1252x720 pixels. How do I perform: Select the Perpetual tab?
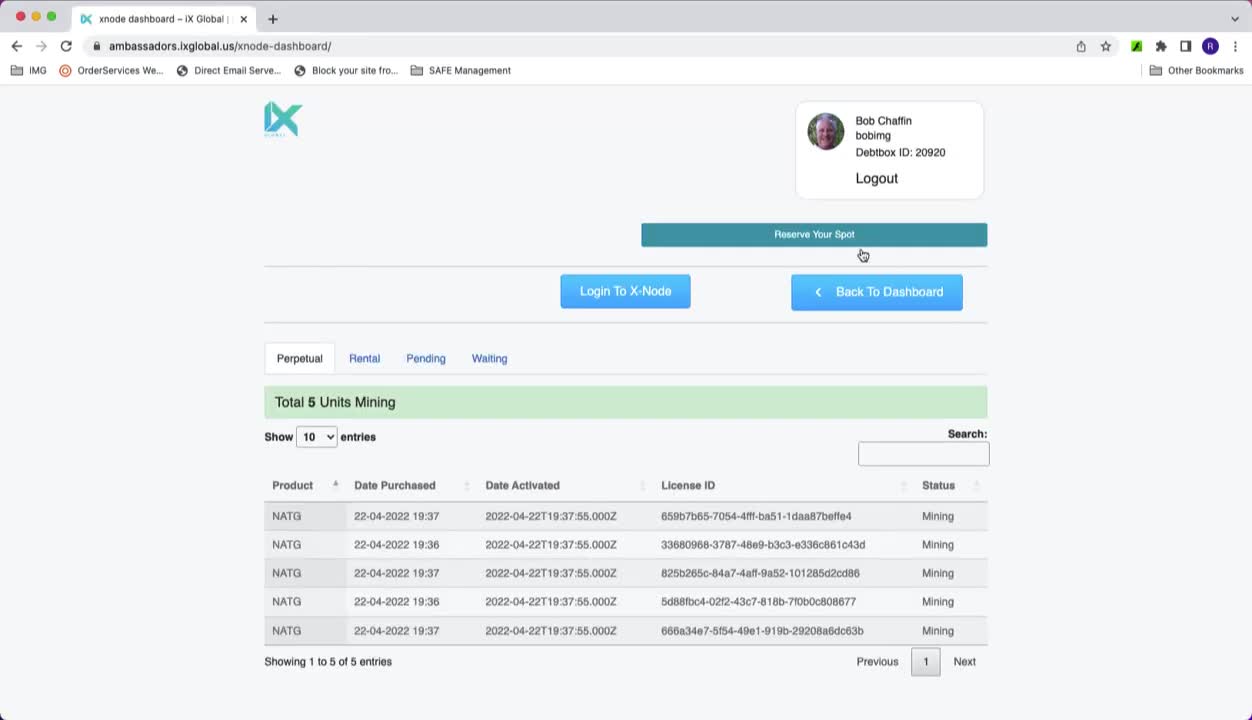click(300, 358)
